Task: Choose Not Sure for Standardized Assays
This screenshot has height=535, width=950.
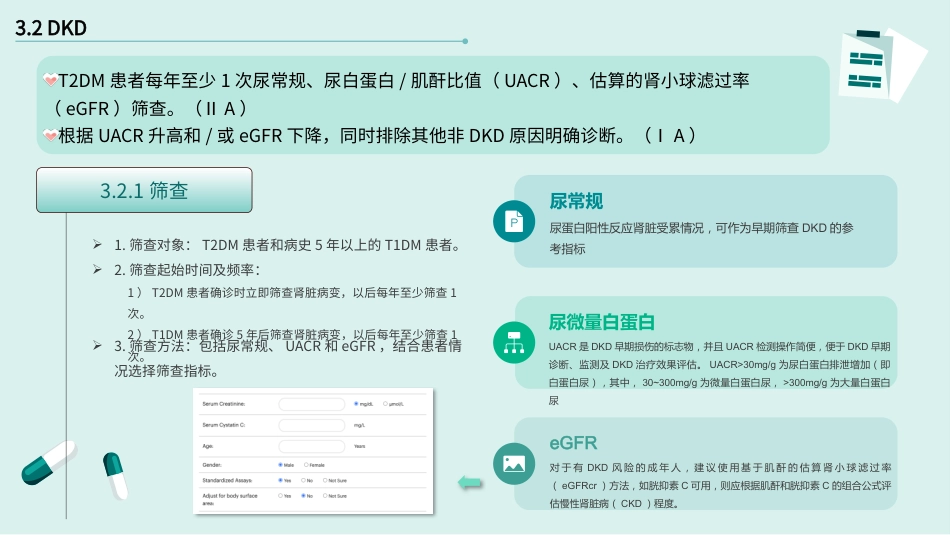Action: point(325,480)
